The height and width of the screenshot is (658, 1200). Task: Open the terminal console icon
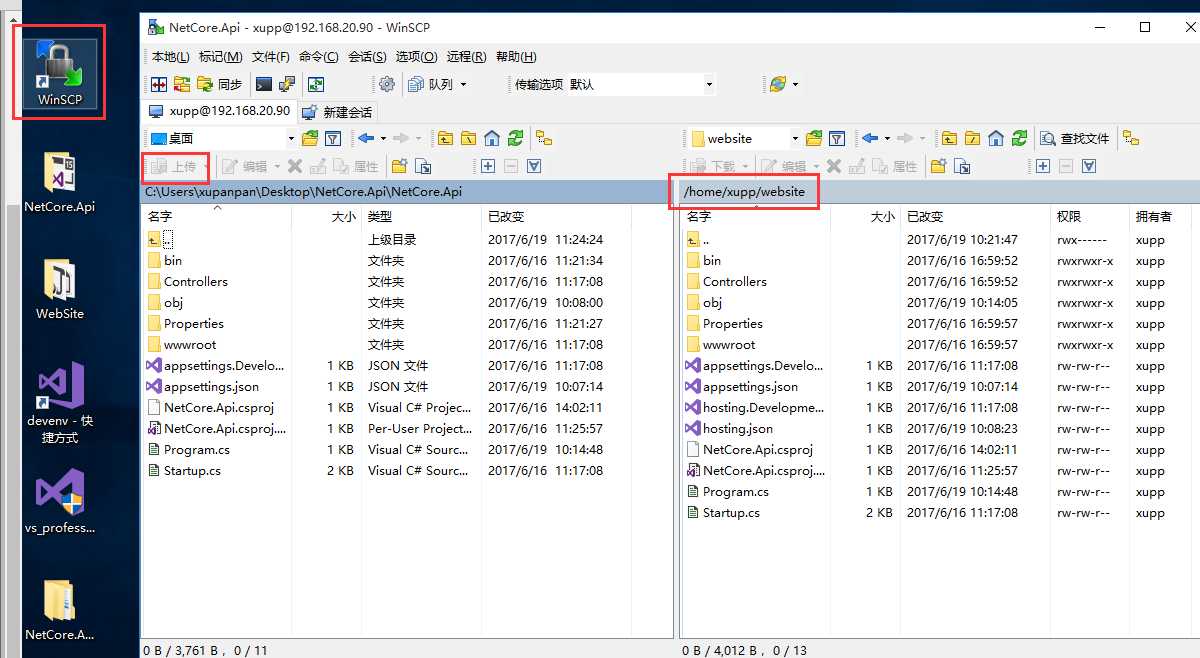[264, 85]
